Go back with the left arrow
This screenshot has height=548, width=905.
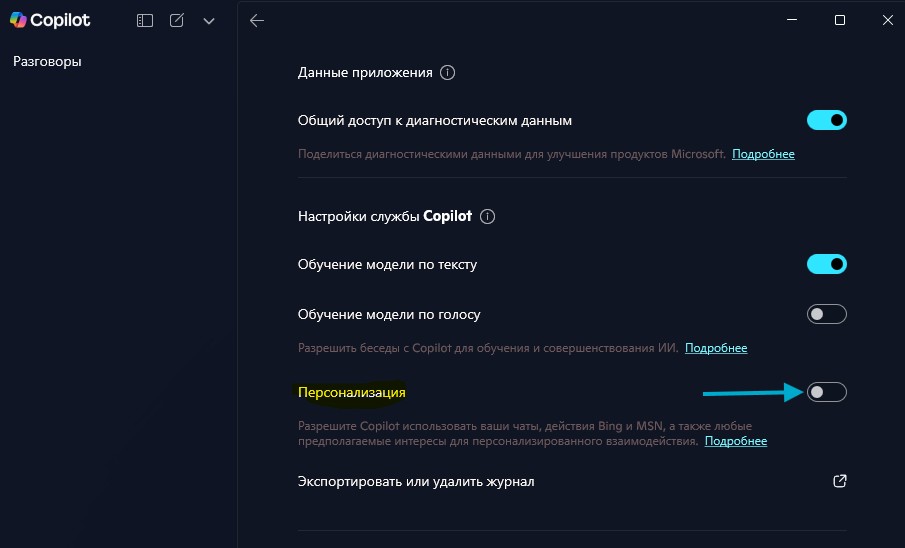(257, 21)
